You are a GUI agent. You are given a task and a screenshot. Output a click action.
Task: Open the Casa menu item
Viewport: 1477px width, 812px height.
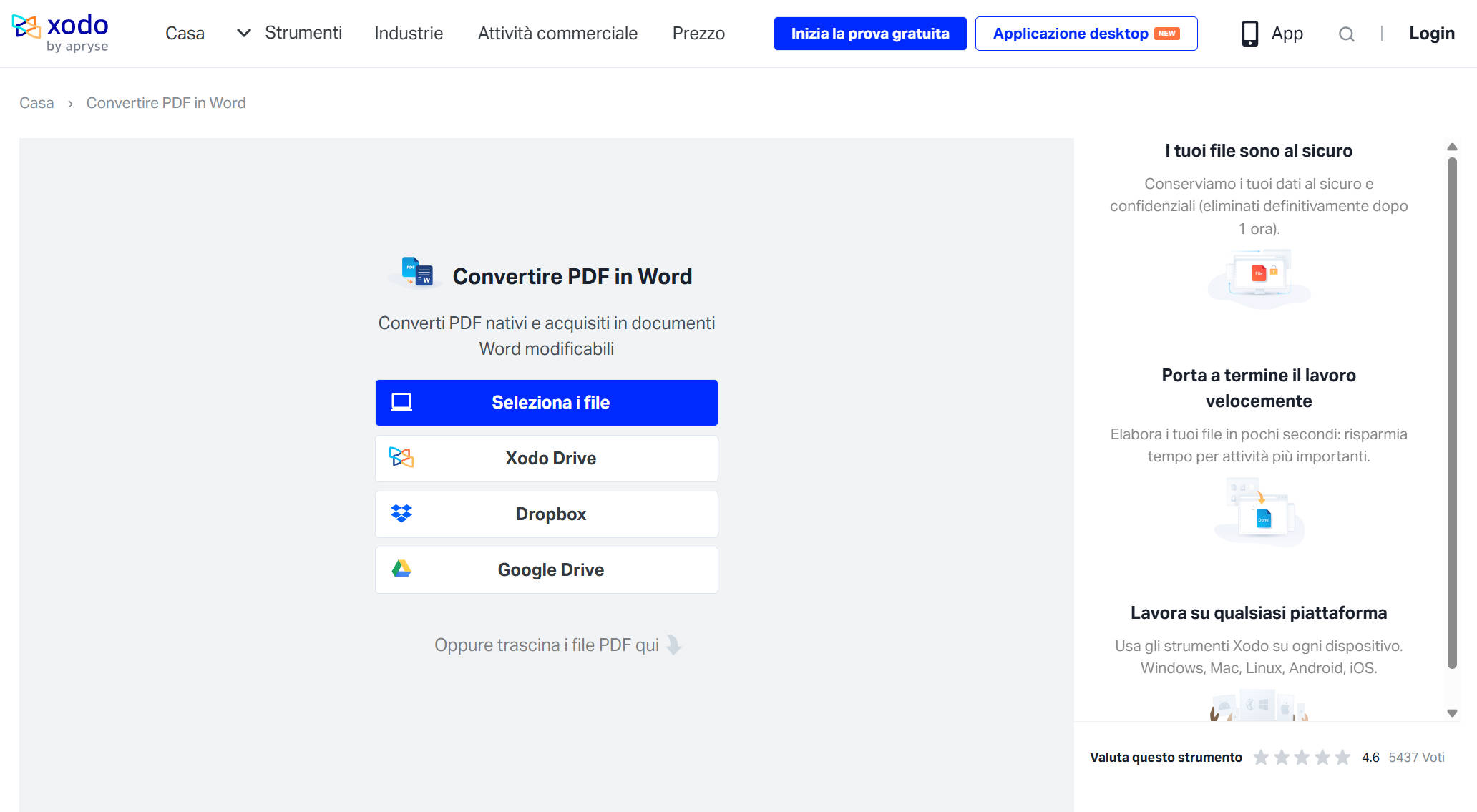click(185, 34)
